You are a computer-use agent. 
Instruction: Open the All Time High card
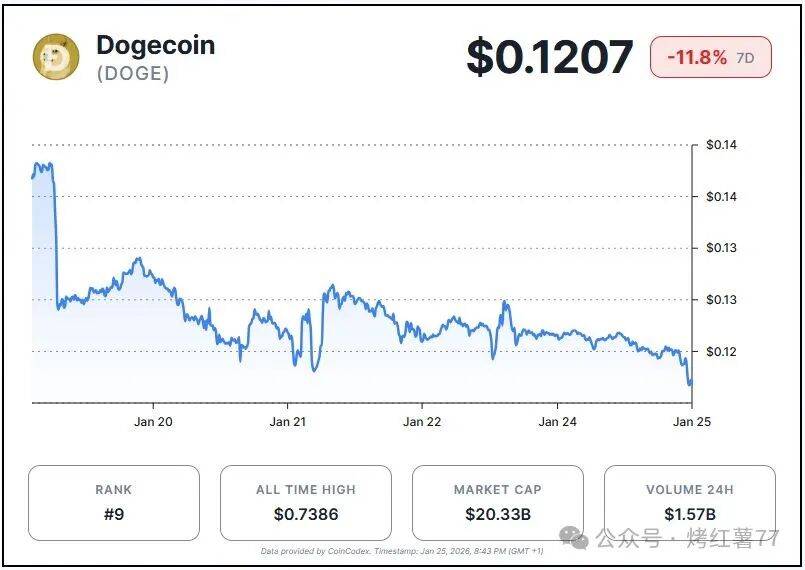(305, 503)
